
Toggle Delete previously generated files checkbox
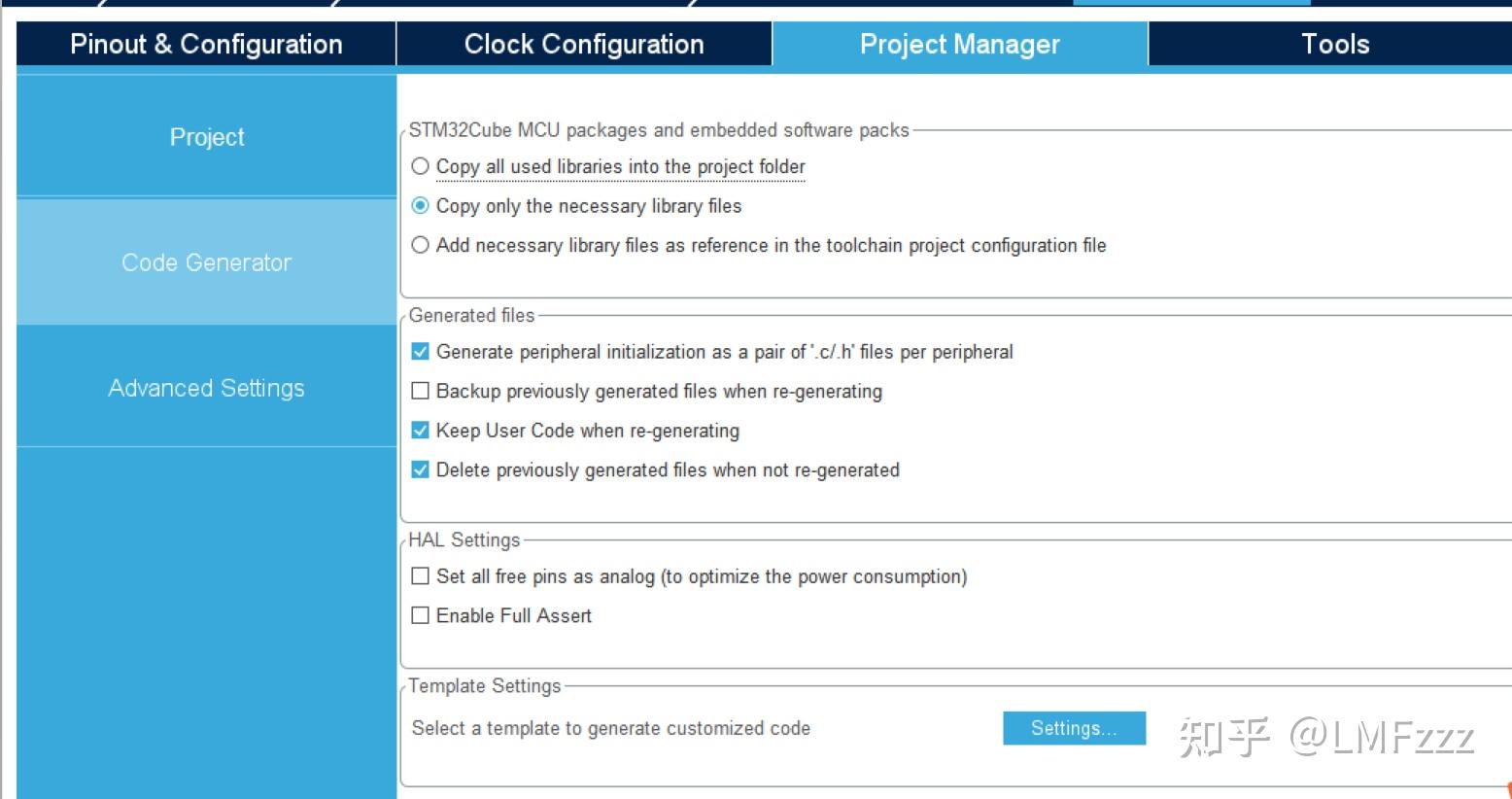421,470
